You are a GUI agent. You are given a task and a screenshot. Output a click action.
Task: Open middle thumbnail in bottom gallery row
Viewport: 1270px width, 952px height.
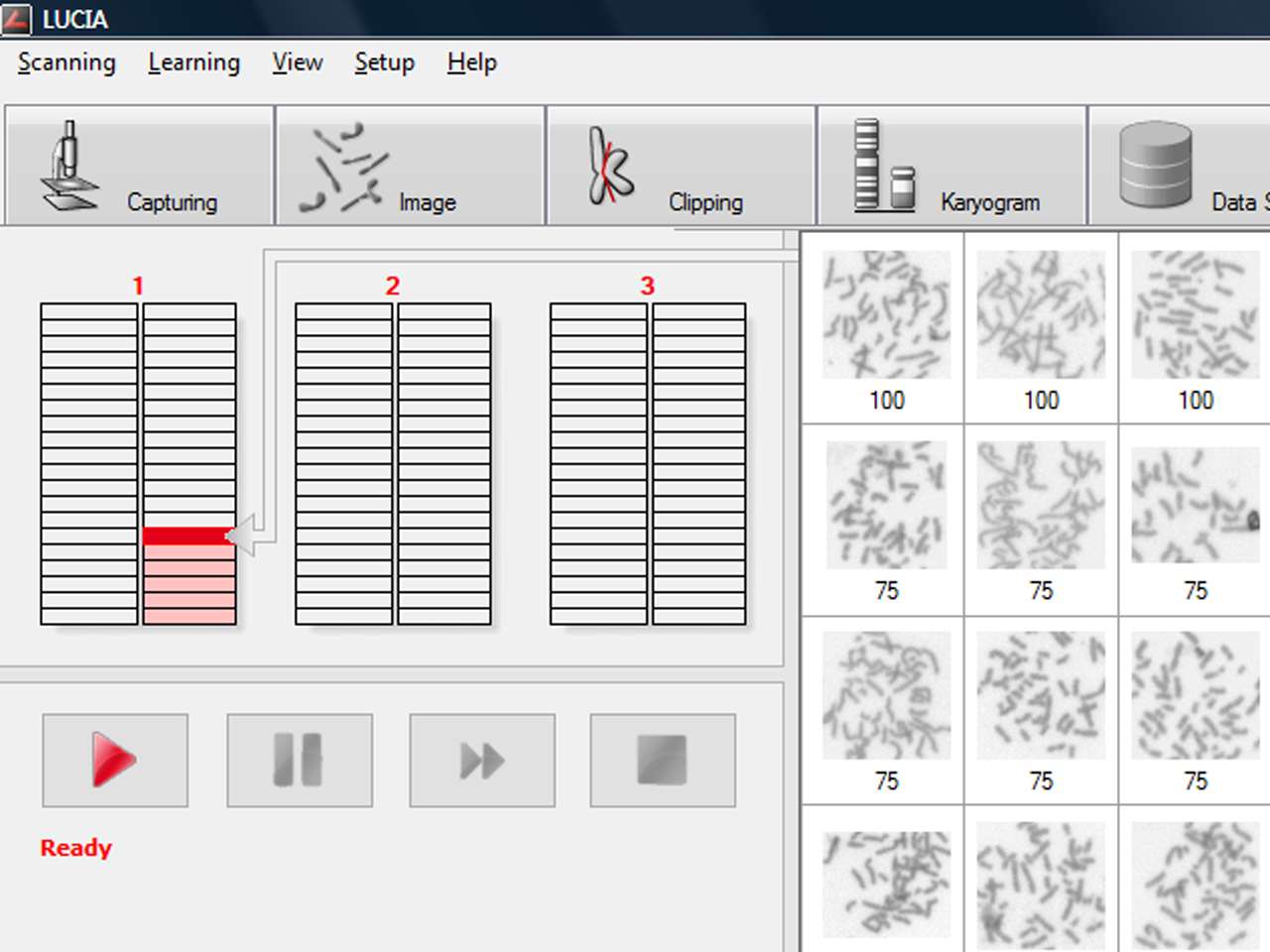click(x=1041, y=886)
